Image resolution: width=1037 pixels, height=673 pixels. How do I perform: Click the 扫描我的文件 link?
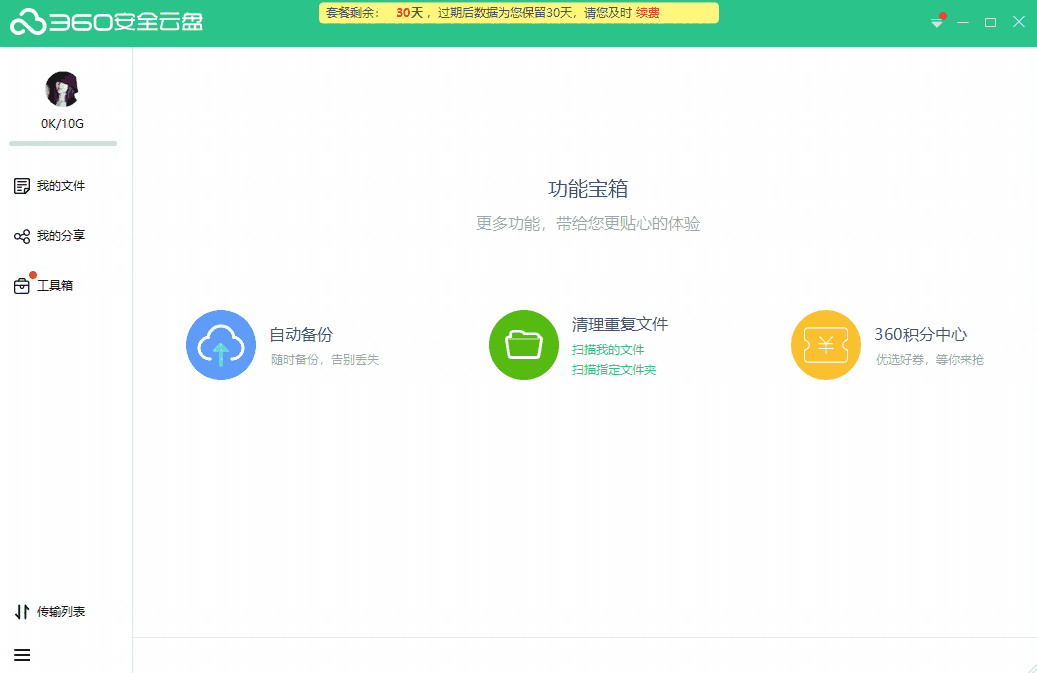(x=608, y=350)
